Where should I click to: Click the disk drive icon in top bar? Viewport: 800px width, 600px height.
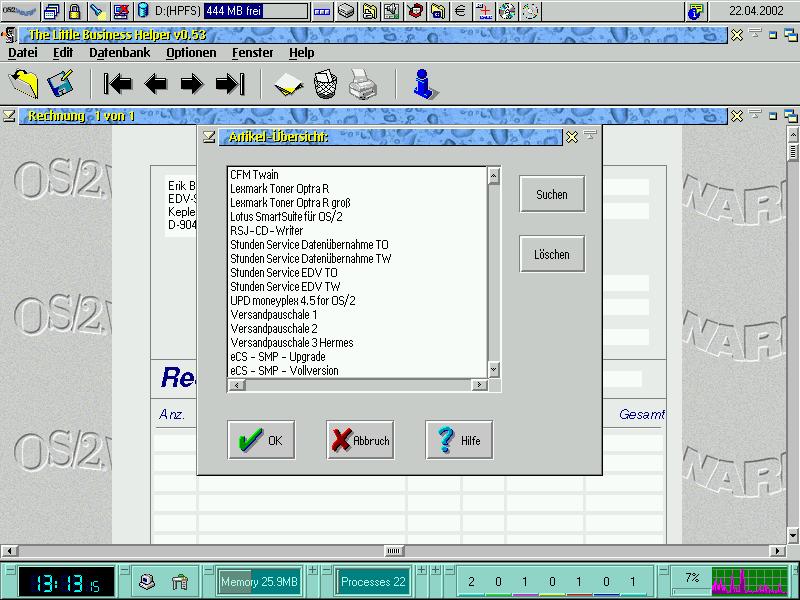(346, 11)
